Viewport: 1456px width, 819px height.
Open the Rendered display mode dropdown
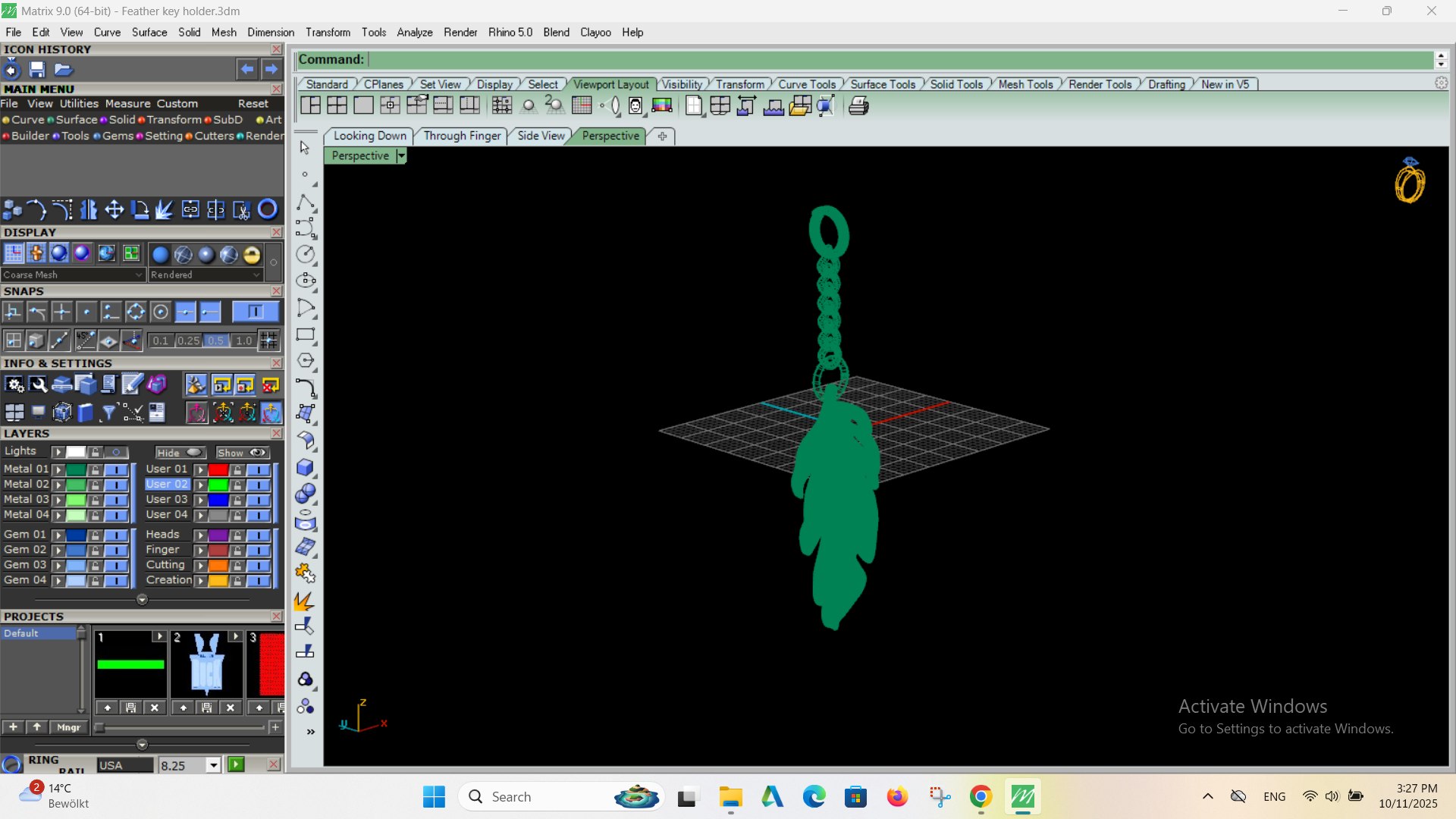click(206, 275)
